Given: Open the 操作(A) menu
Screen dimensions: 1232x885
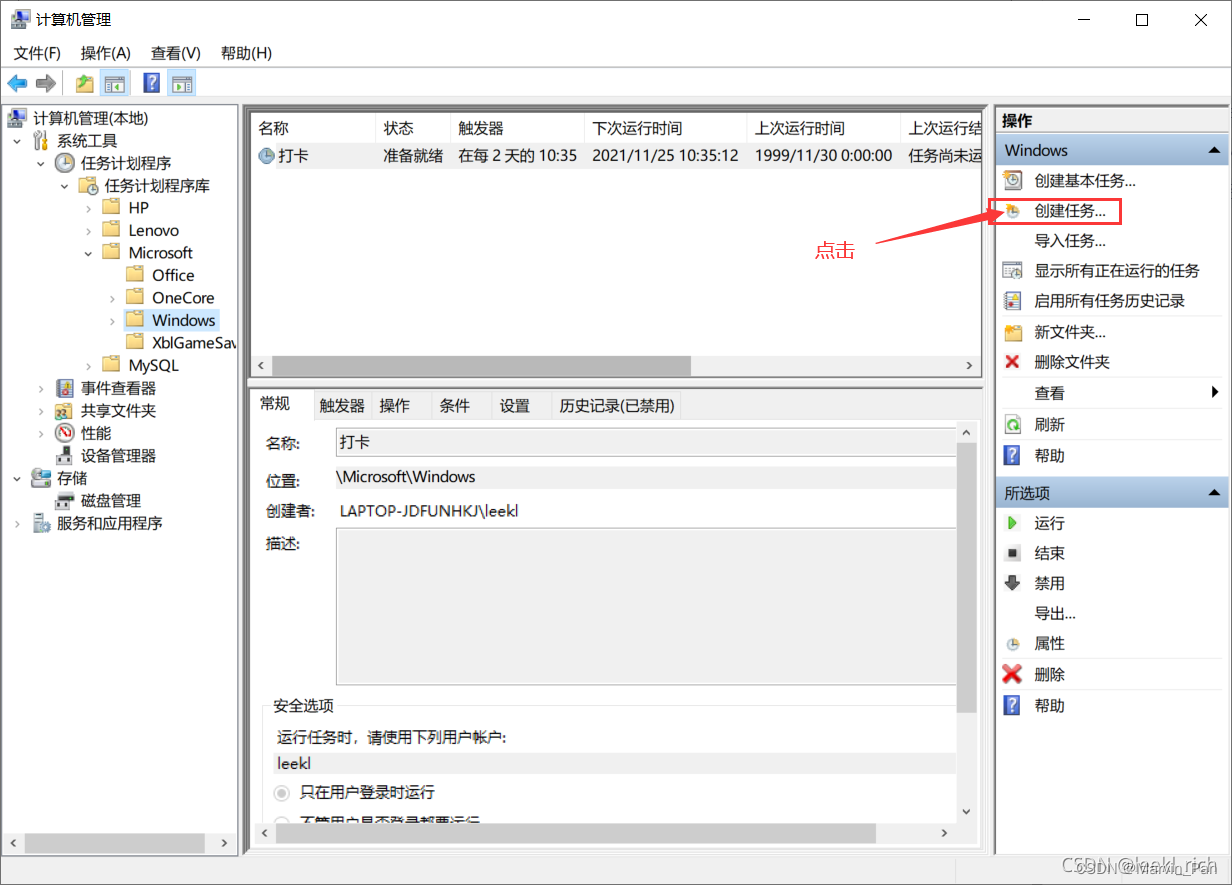Looking at the screenshot, I should [106, 53].
